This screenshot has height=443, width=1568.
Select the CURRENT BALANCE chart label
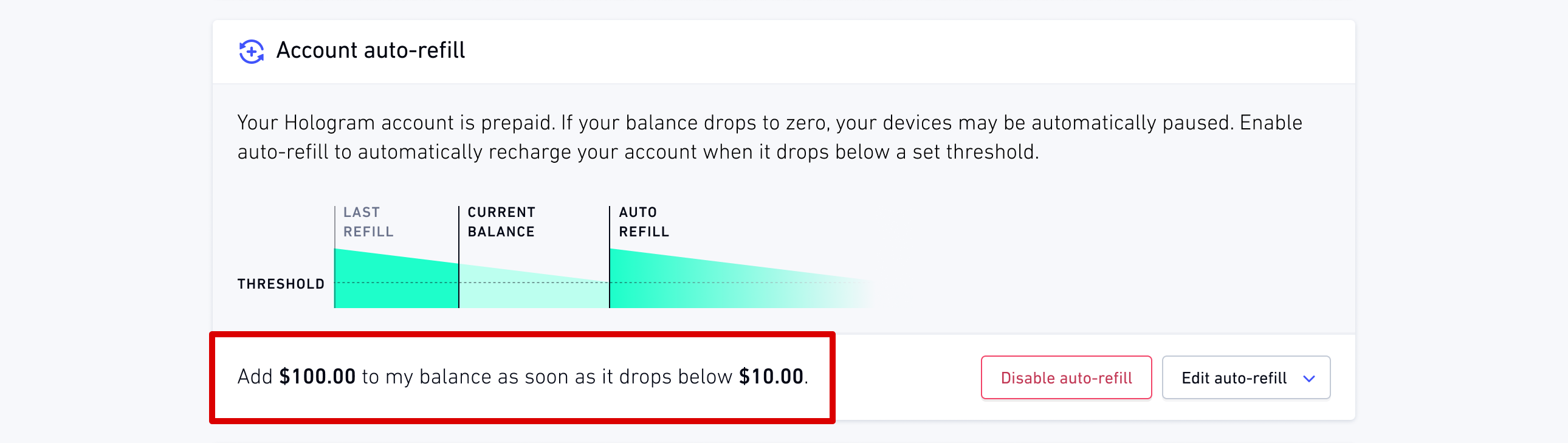501,222
